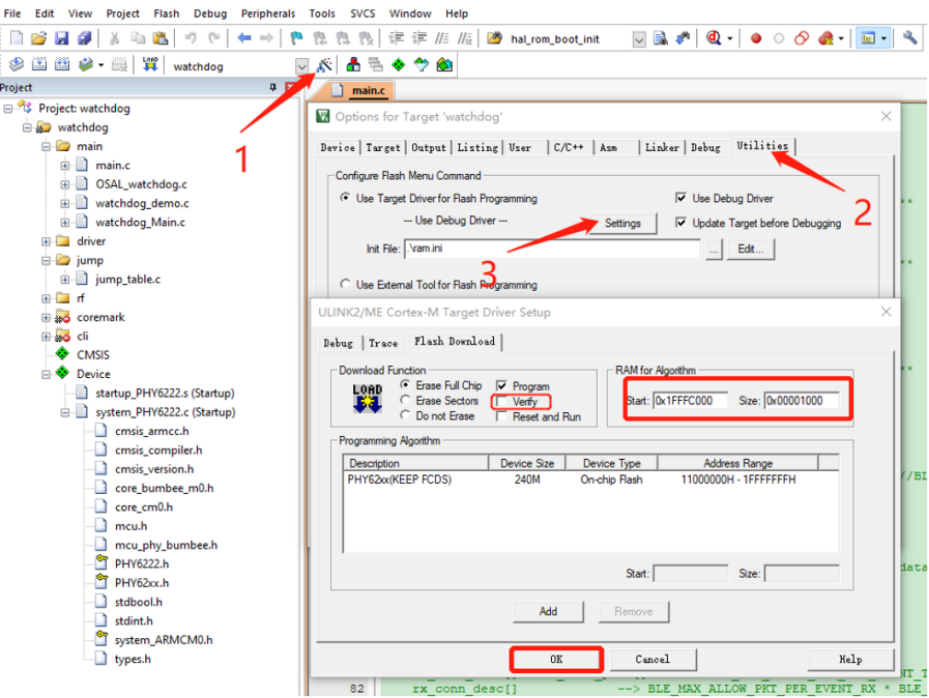
Task: Open Select Software Packs icon
Action: pos(421,65)
